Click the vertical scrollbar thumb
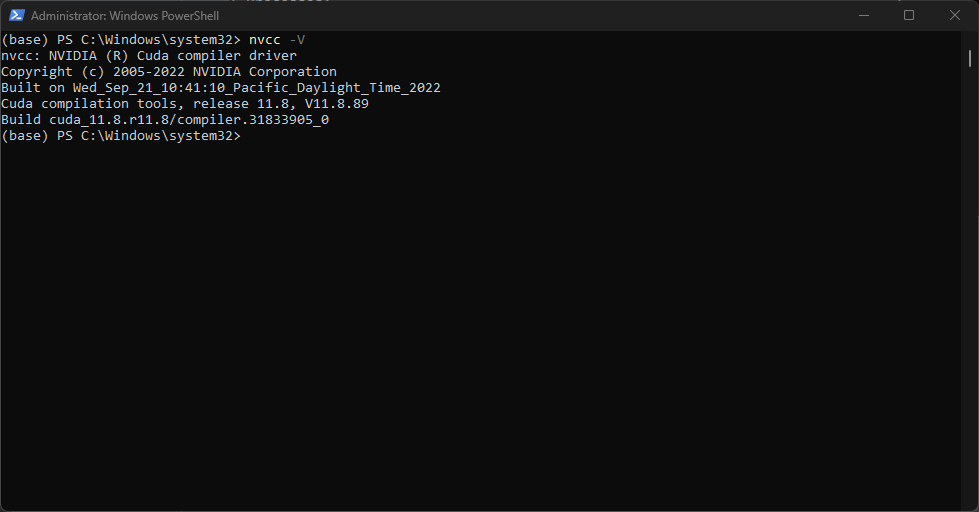 [970, 59]
